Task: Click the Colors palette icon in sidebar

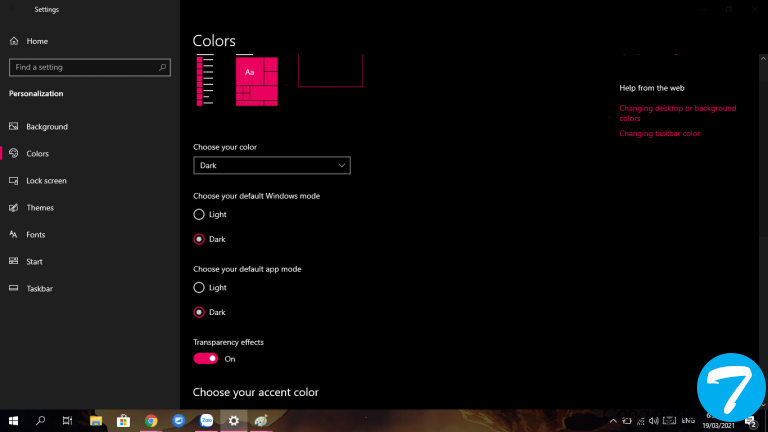Action: click(14, 154)
